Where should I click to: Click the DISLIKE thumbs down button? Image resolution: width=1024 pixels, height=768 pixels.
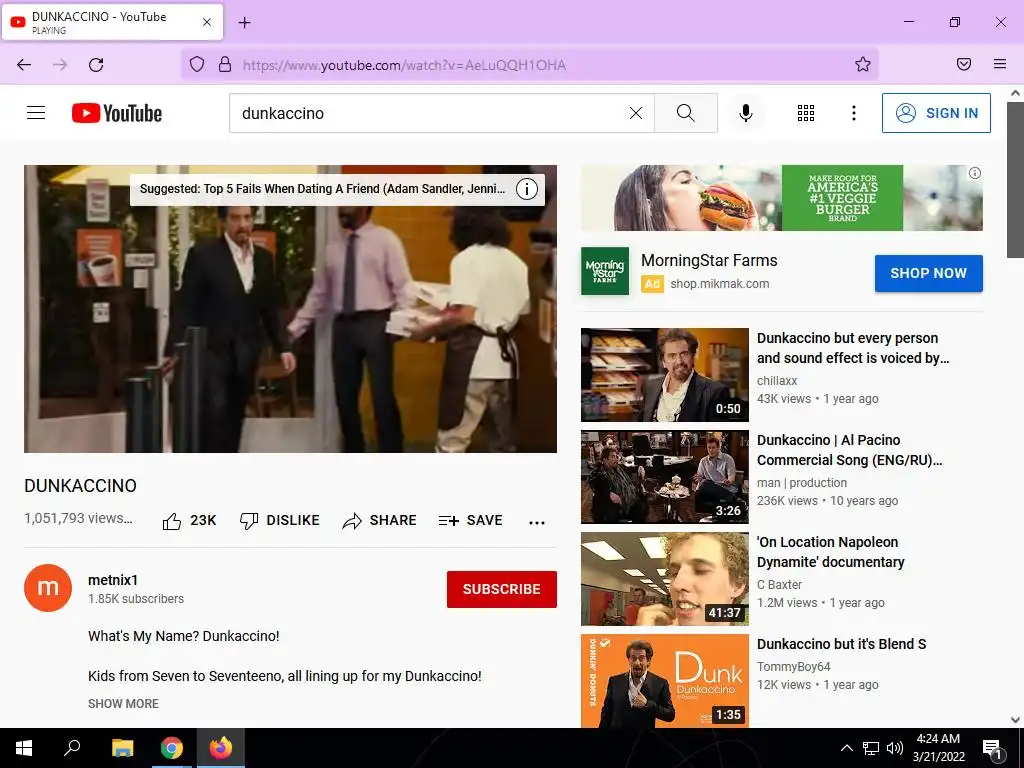pyautogui.click(x=280, y=520)
